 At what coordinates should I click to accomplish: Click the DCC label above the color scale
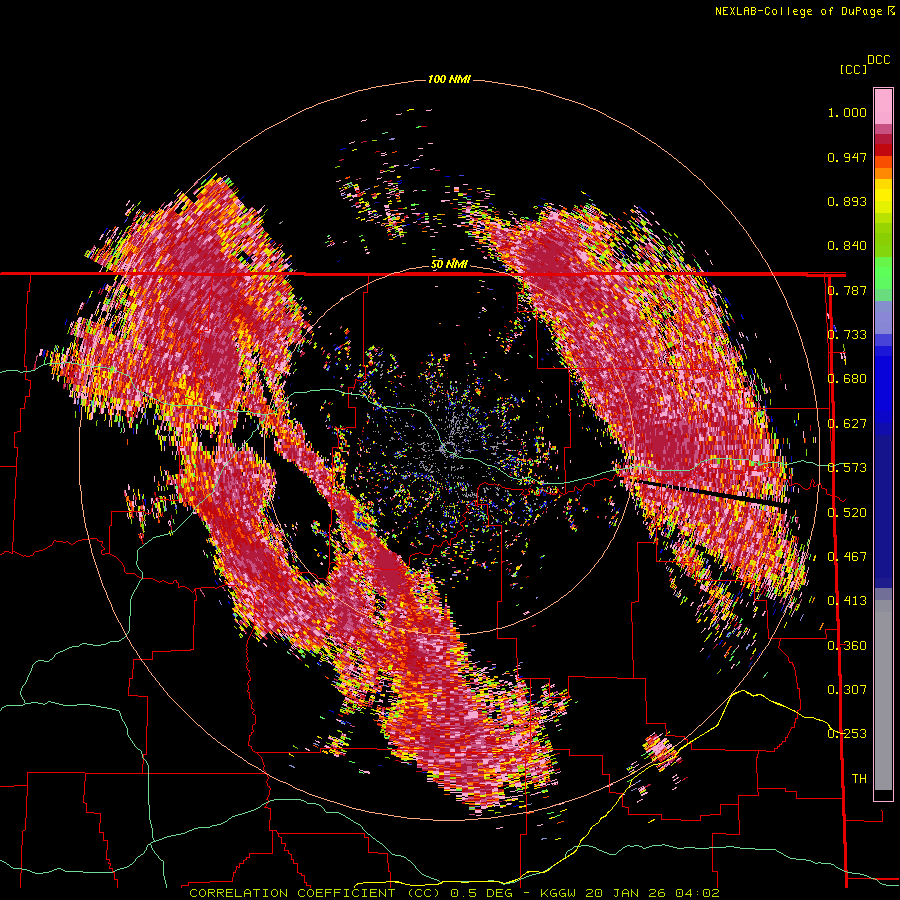[x=879, y=60]
